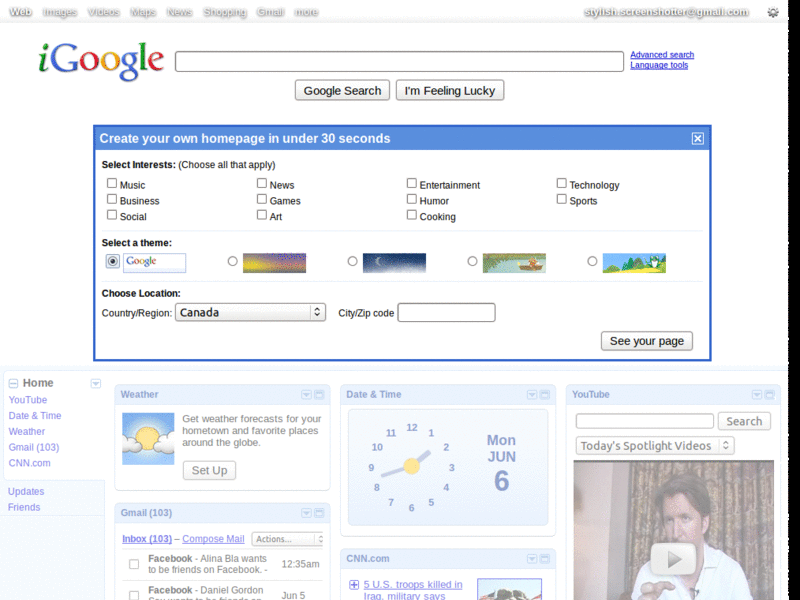Click the YouTube Search button
Screen dimensions: 800x600
(x=744, y=421)
